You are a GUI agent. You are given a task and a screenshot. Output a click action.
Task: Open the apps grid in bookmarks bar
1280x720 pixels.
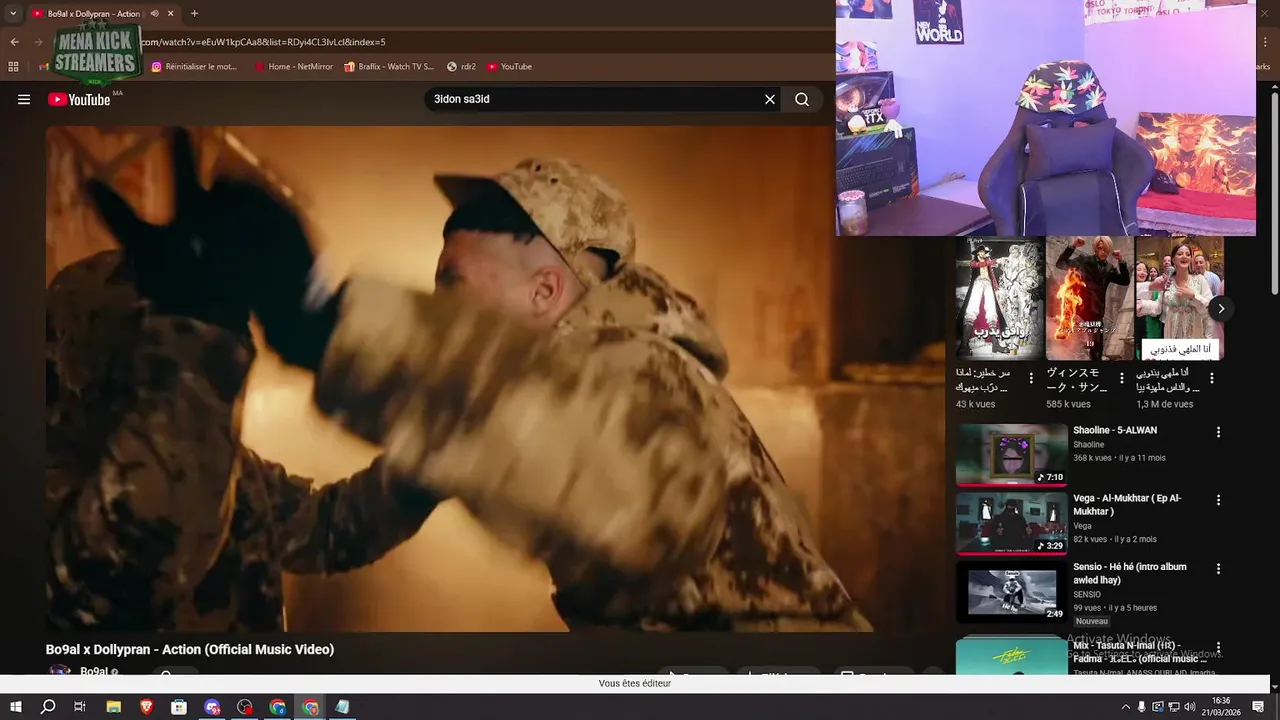click(x=13, y=67)
